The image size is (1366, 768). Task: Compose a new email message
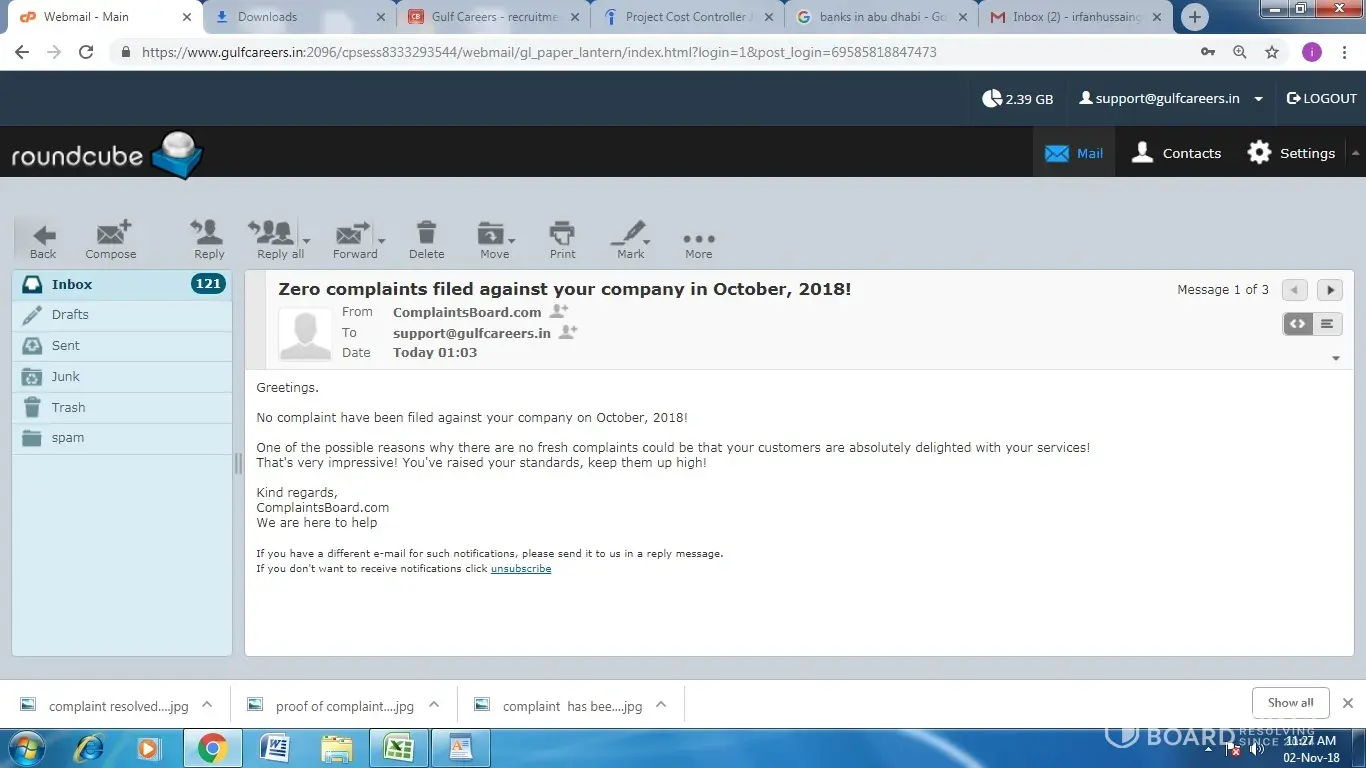pos(111,241)
